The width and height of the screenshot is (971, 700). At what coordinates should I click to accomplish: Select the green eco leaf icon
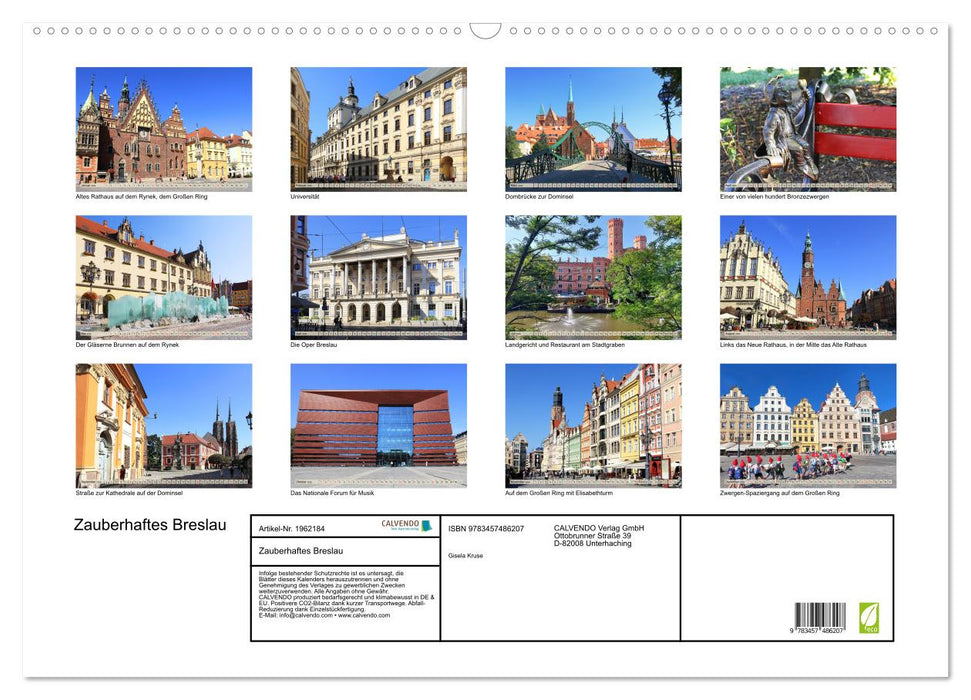pyautogui.click(x=869, y=620)
